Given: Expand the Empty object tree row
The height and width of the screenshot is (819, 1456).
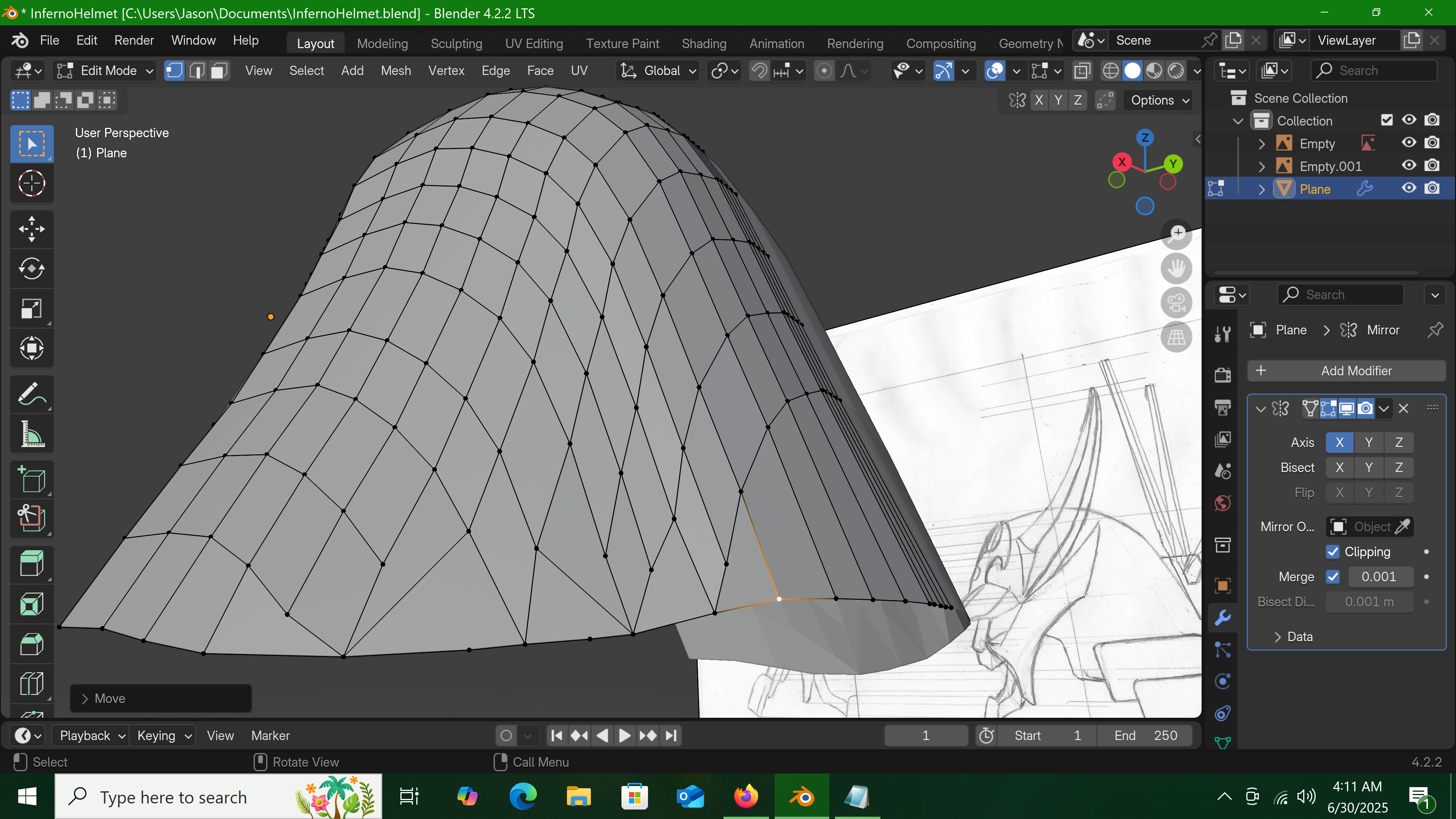Looking at the screenshot, I should (x=1261, y=144).
